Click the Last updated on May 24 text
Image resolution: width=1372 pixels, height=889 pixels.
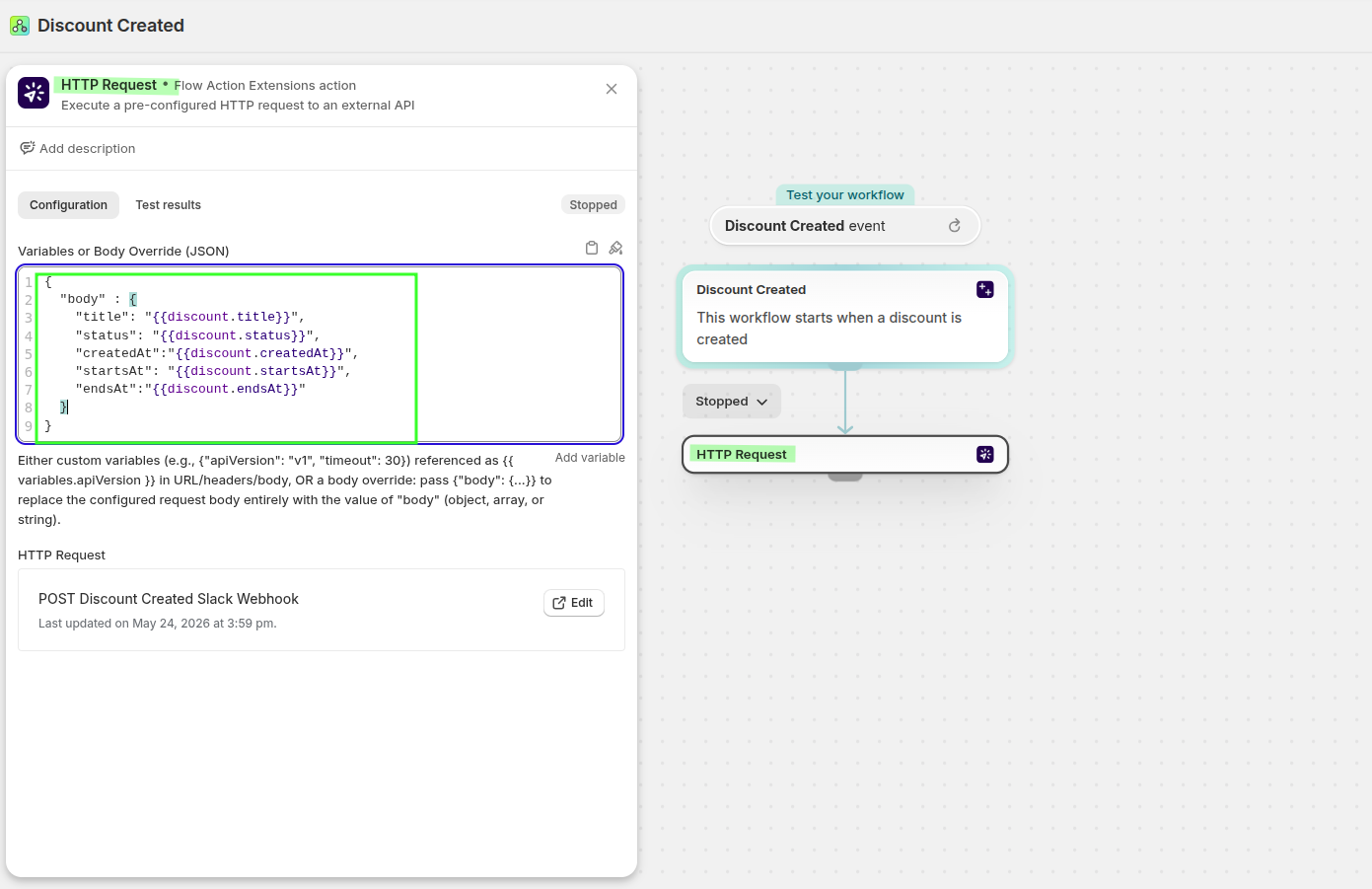[x=158, y=624]
